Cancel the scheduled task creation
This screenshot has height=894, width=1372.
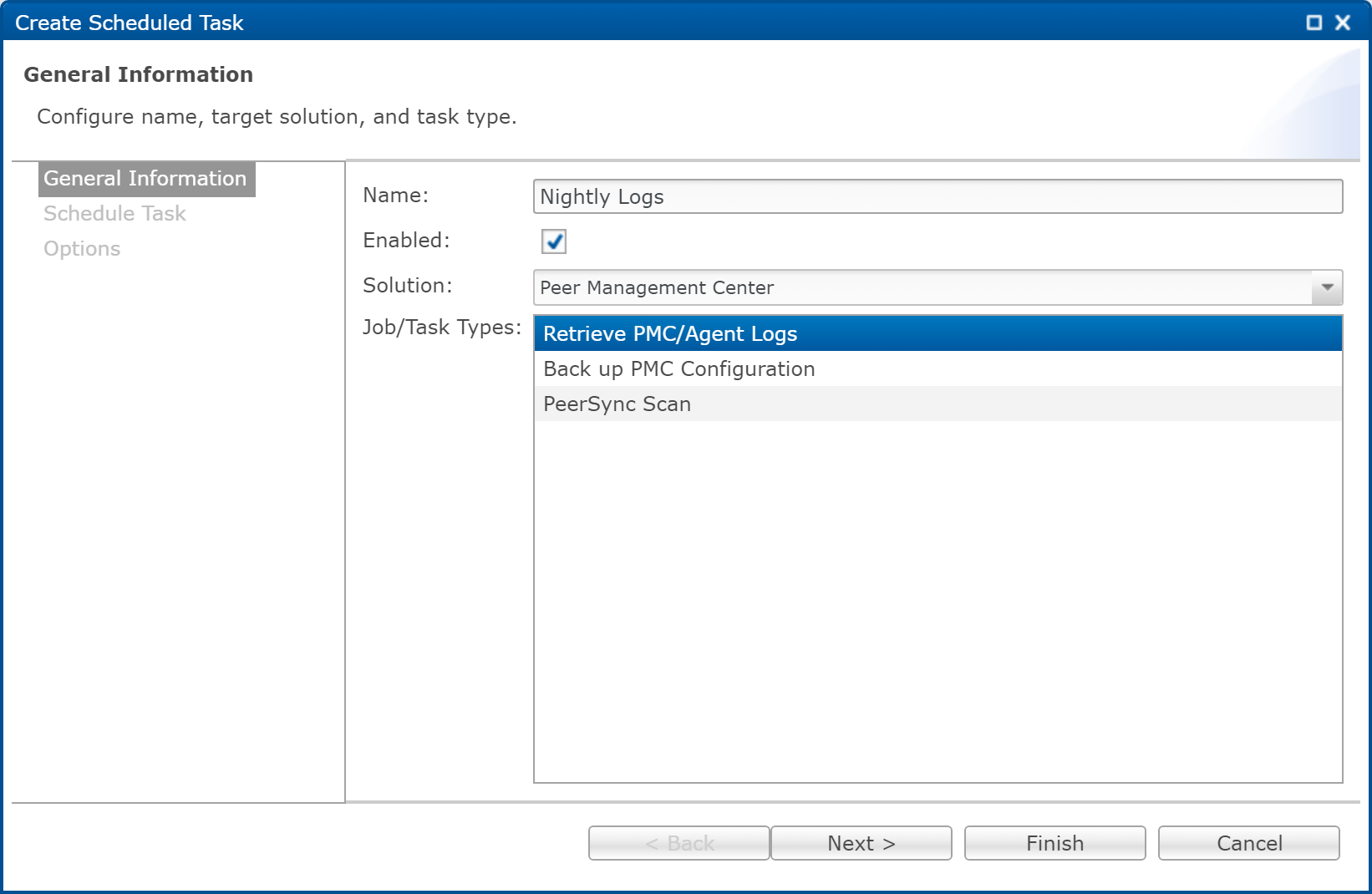(x=1248, y=842)
